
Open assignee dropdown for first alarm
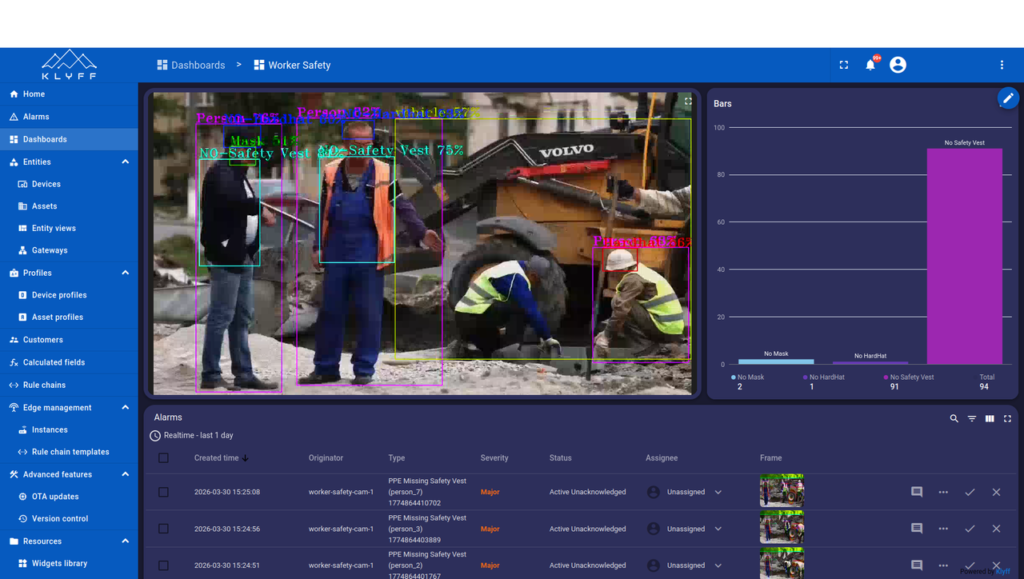coord(718,492)
